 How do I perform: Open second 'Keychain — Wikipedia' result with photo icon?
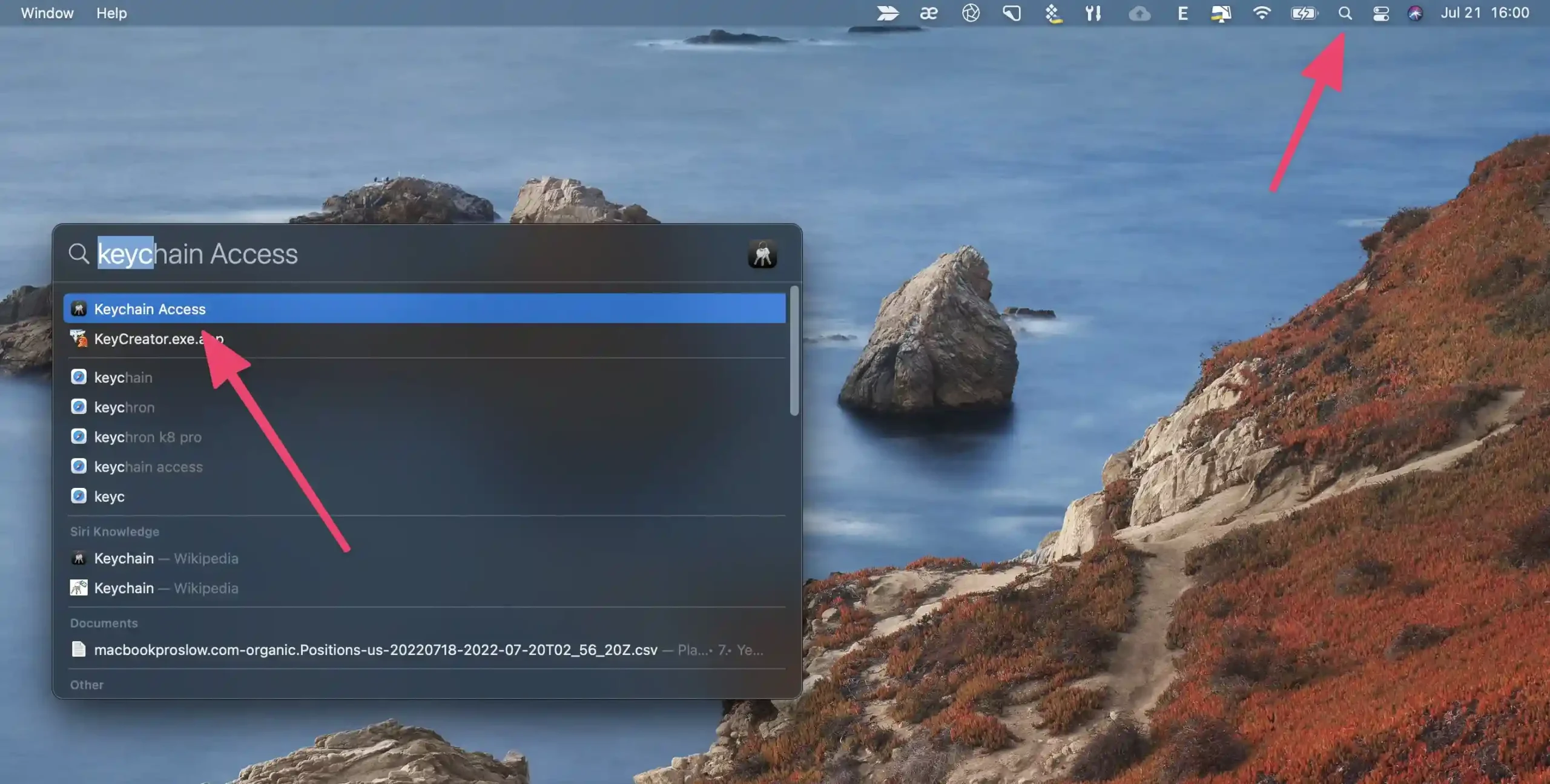pyautogui.click(x=424, y=588)
